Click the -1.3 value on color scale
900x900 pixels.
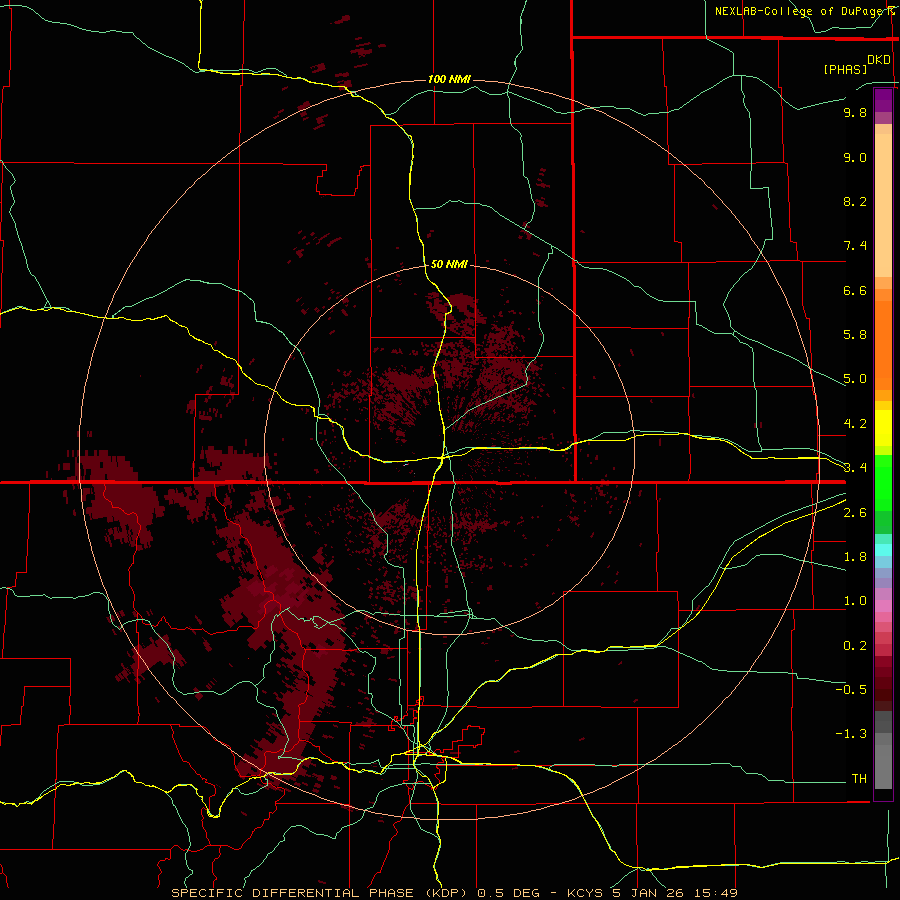[851, 734]
